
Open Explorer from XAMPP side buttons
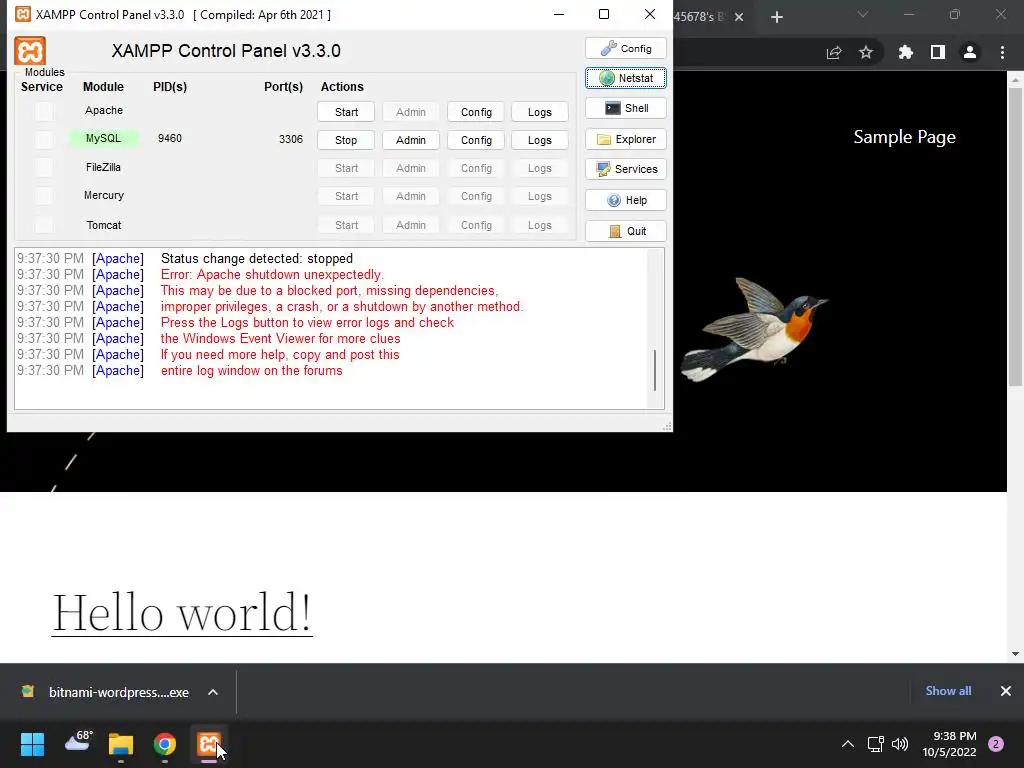[626, 139]
